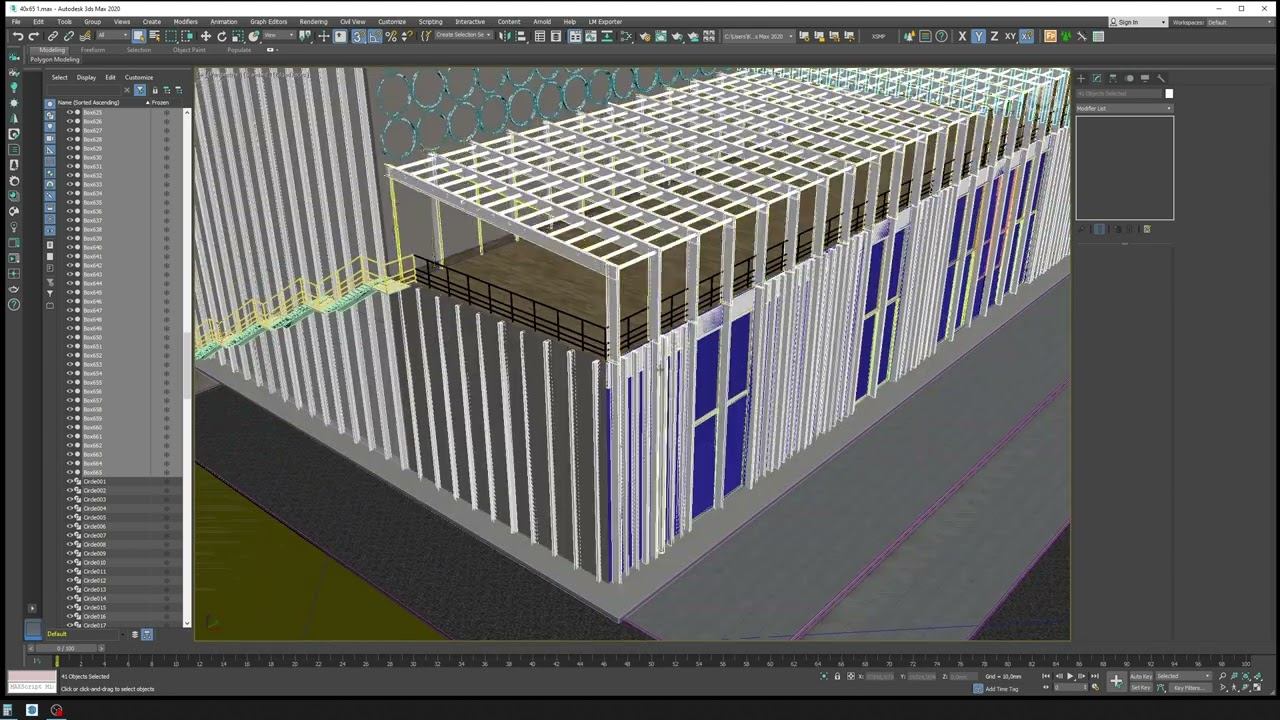Click the Auto Key button
Viewport: 1280px width, 720px height.
pyautogui.click(x=1141, y=676)
